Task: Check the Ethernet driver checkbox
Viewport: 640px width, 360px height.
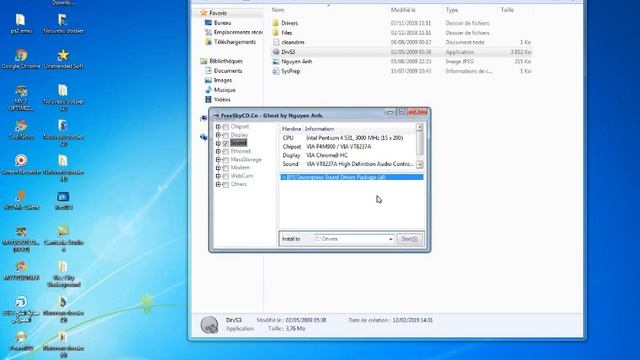Action: coord(226,151)
